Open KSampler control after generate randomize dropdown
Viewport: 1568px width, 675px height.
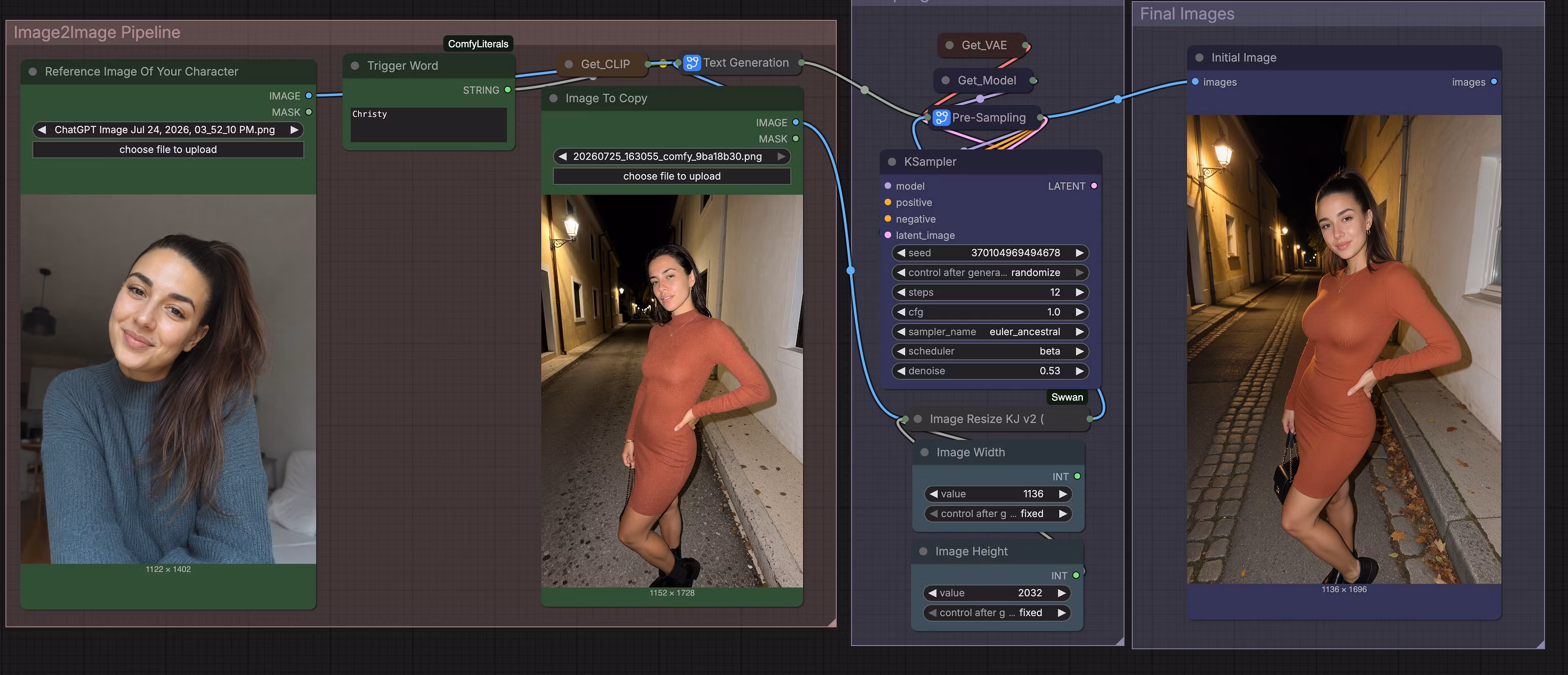(x=990, y=273)
